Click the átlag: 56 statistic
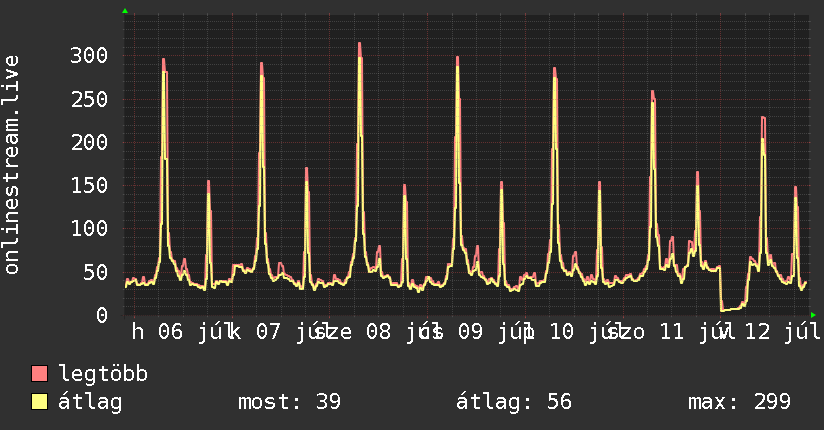 [x=513, y=402]
